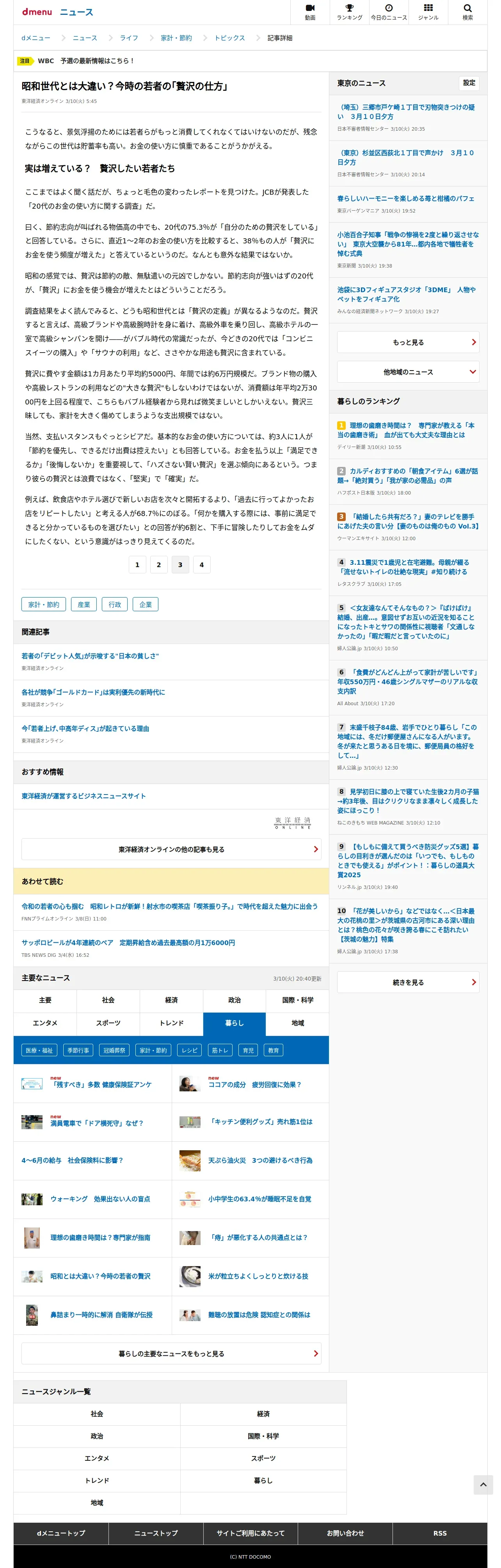Viewport: 501px width, 1568px height.
Task: Open サイトご利用にあたって footer link
Action: tap(250, 1533)
